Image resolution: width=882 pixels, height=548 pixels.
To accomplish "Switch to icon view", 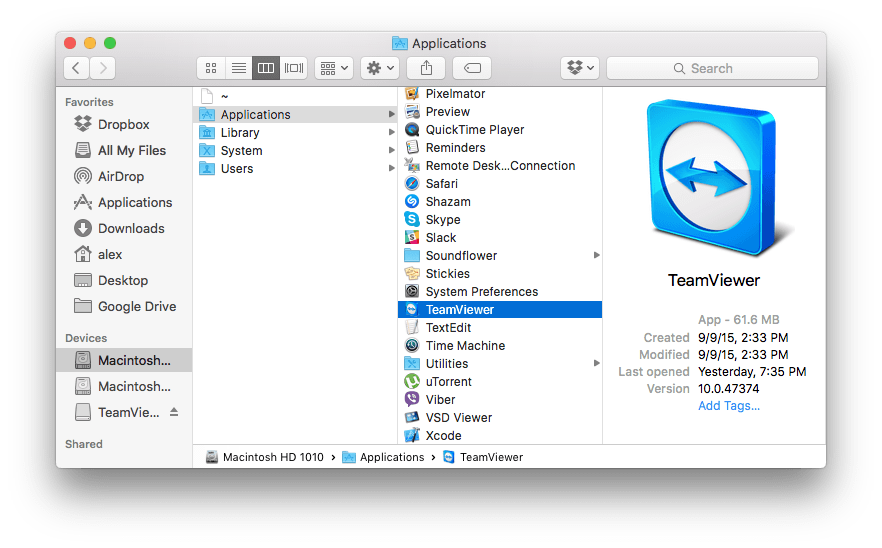I will (x=211, y=68).
